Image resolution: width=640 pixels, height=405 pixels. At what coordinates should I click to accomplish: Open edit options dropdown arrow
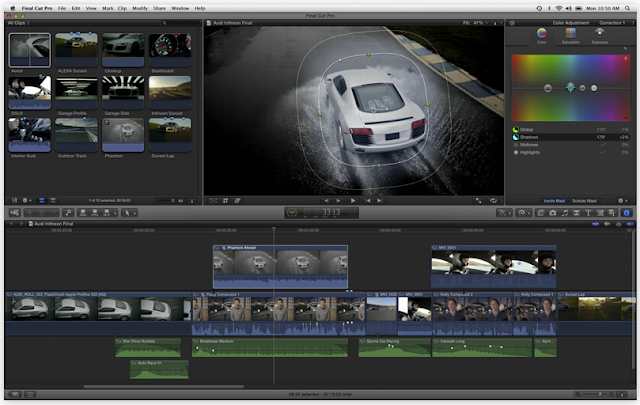click(x=115, y=213)
